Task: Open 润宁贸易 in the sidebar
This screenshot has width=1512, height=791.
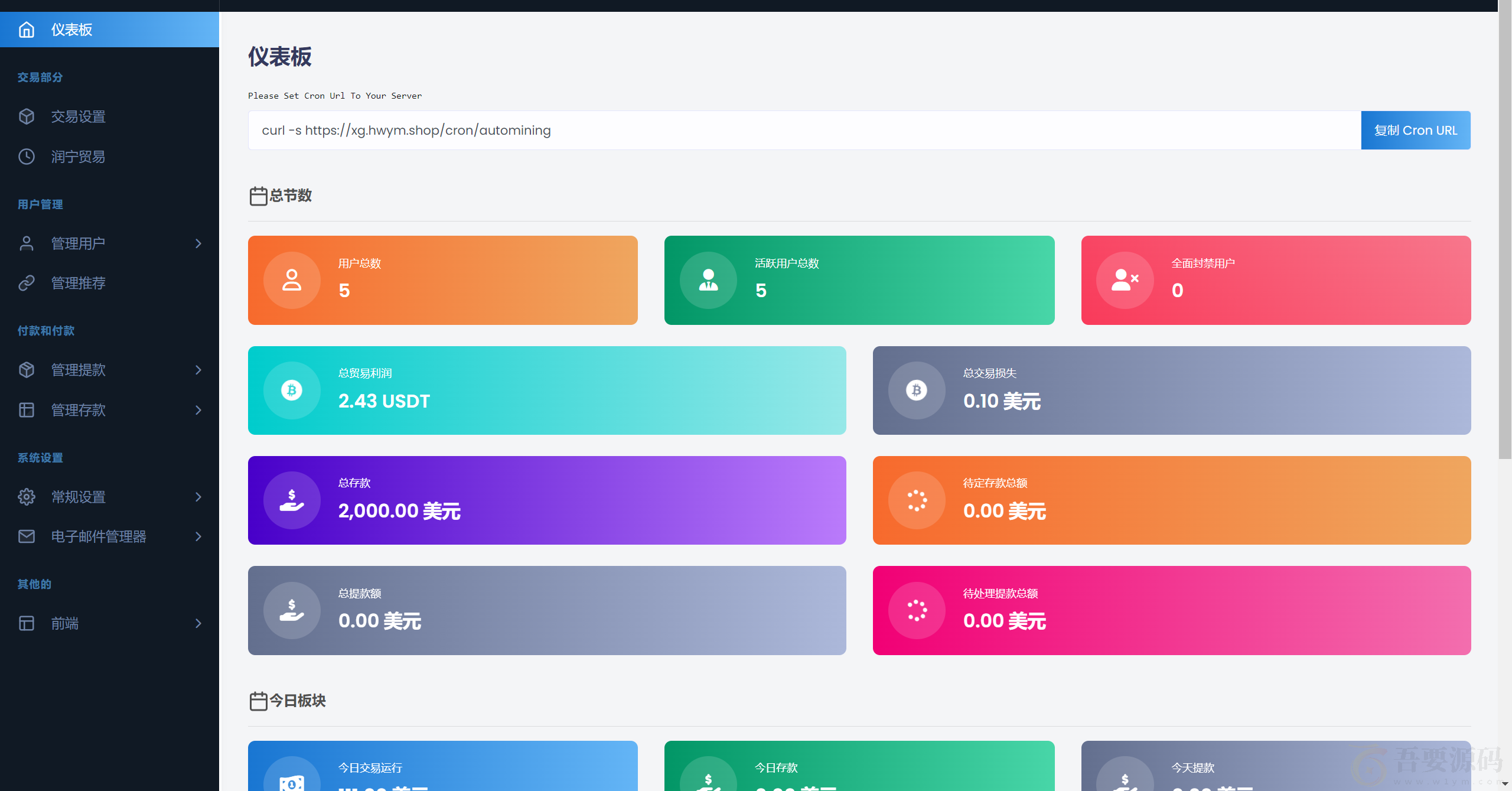Action: (109, 157)
